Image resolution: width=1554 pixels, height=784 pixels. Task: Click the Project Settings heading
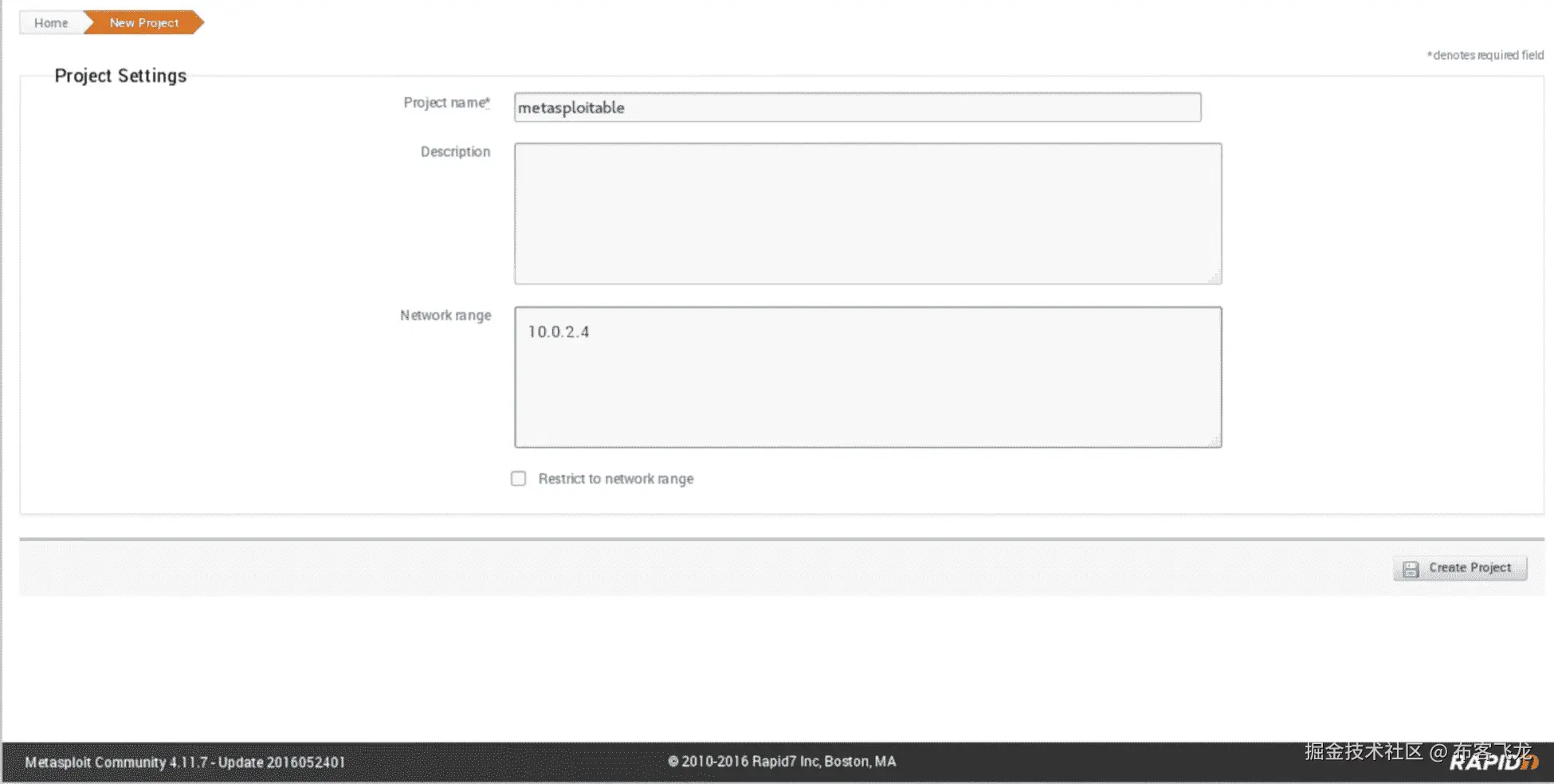click(x=120, y=76)
